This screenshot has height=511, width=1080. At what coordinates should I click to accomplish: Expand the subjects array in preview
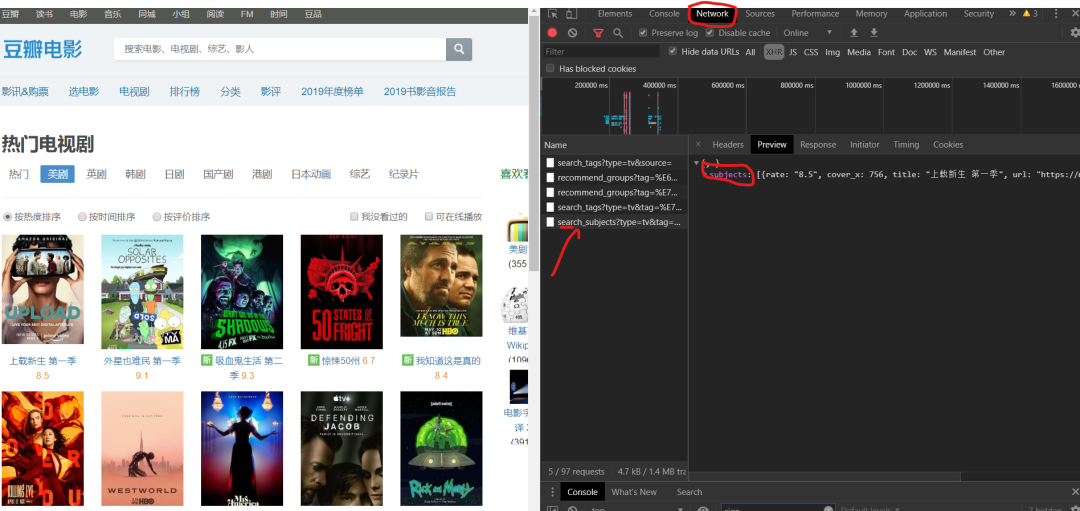pyautogui.click(x=705, y=175)
